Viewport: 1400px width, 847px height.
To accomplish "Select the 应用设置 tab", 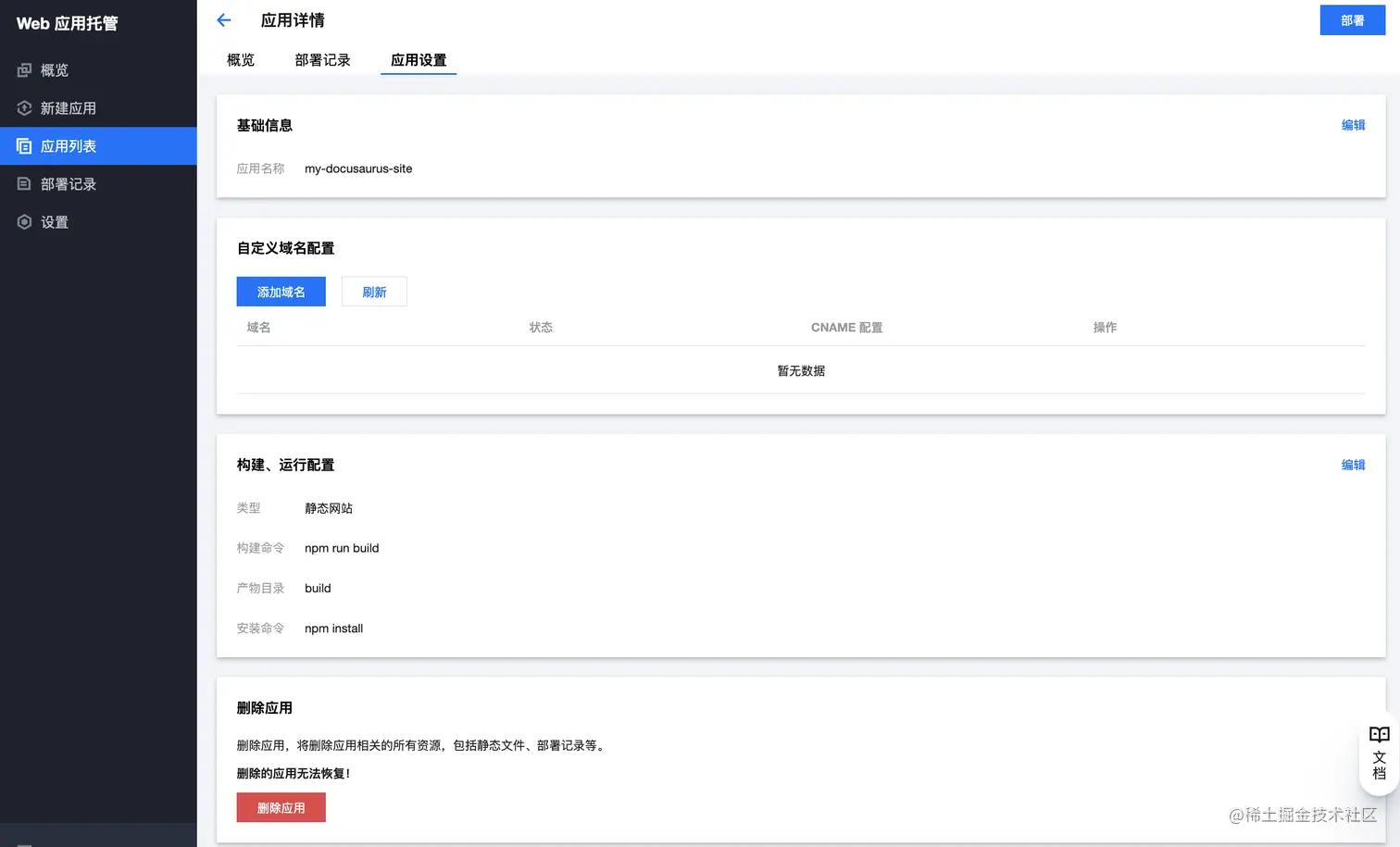I will (419, 59).
